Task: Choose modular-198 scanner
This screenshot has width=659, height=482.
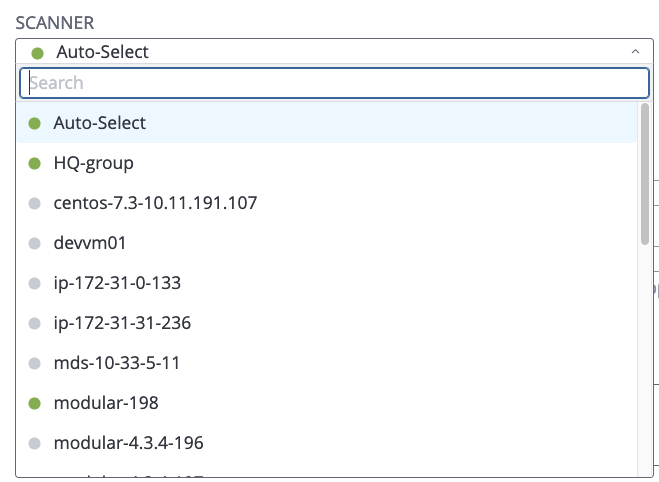Action: tap(106, 403)
